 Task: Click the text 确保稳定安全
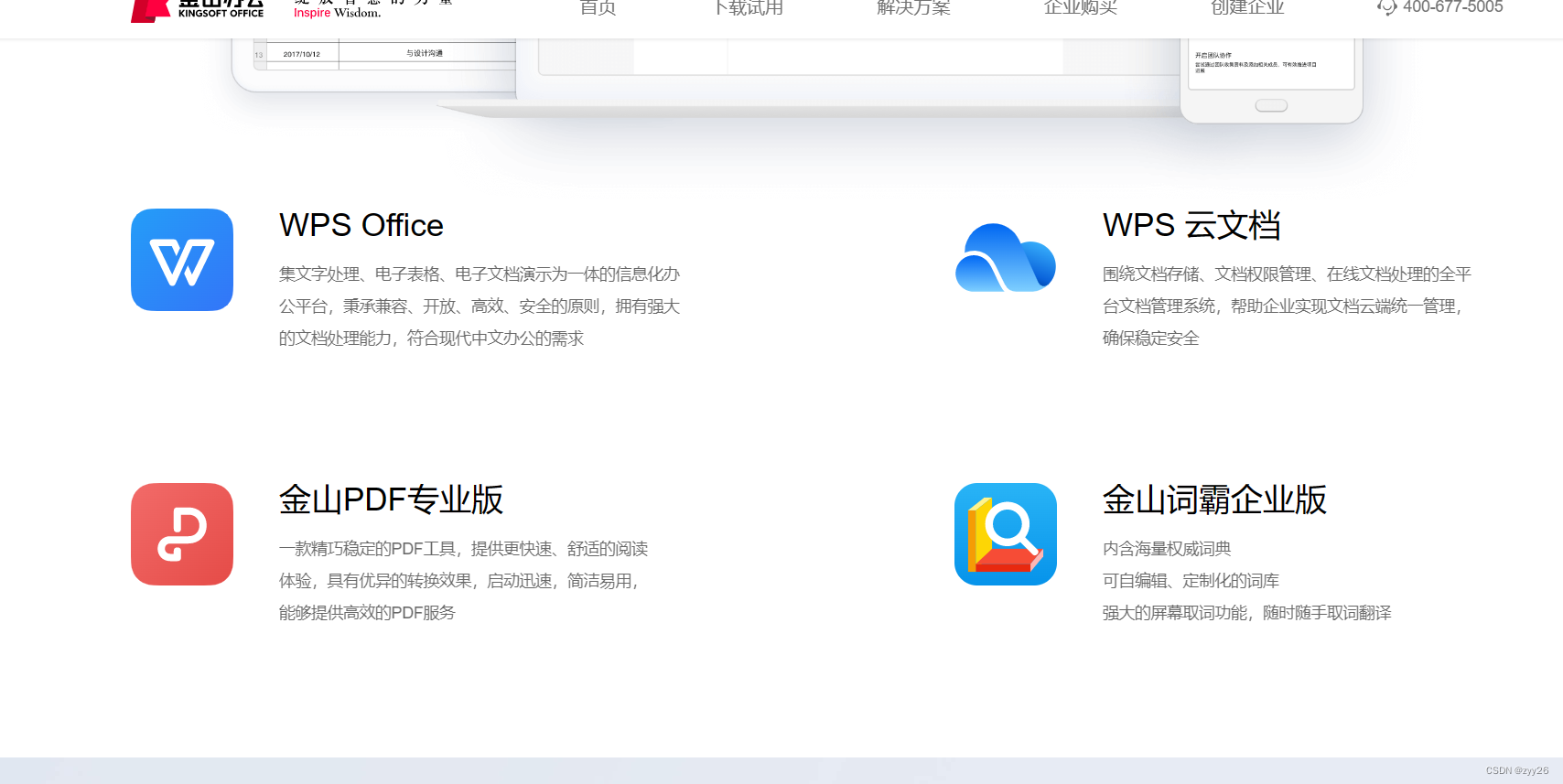tap(1151, 338)
